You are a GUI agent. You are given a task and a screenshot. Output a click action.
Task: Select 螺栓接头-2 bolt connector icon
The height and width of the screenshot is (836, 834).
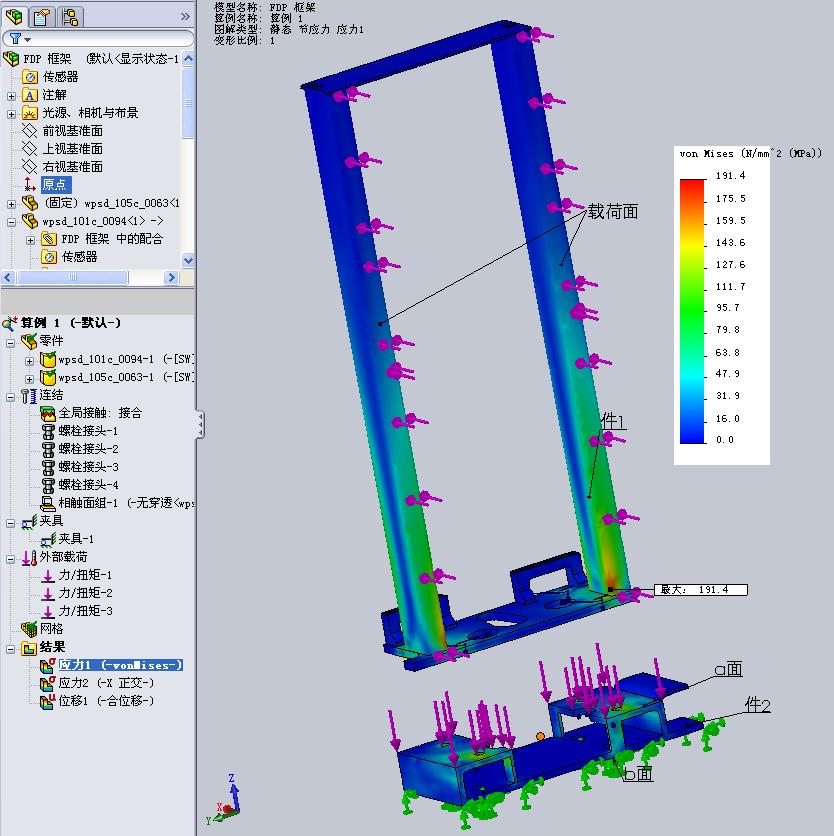click(x=48, y=449)
